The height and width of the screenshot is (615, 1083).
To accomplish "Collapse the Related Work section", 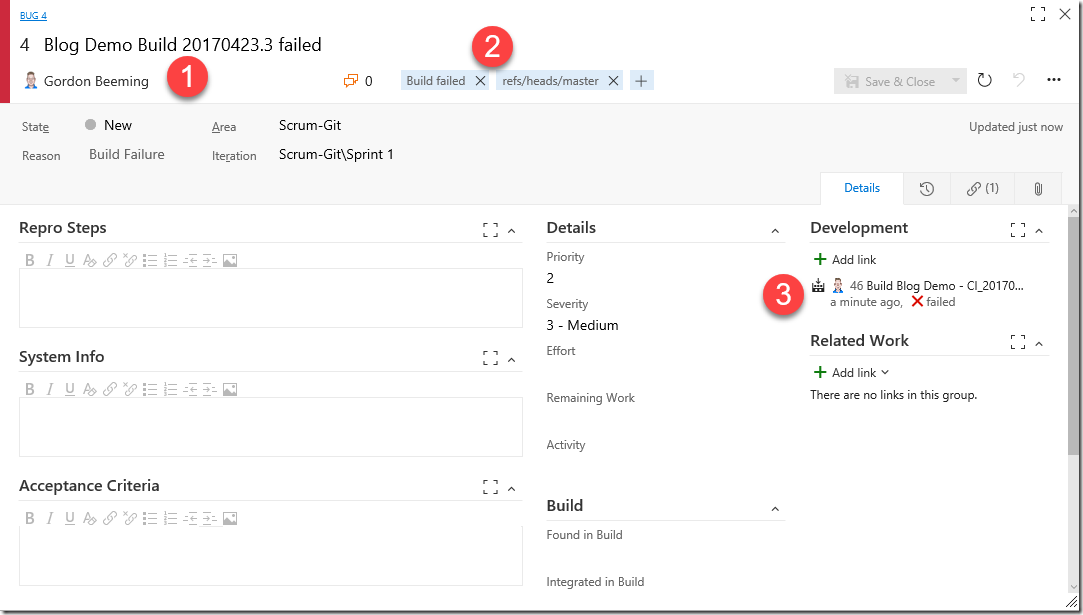I will click(x=1039, y=343).
